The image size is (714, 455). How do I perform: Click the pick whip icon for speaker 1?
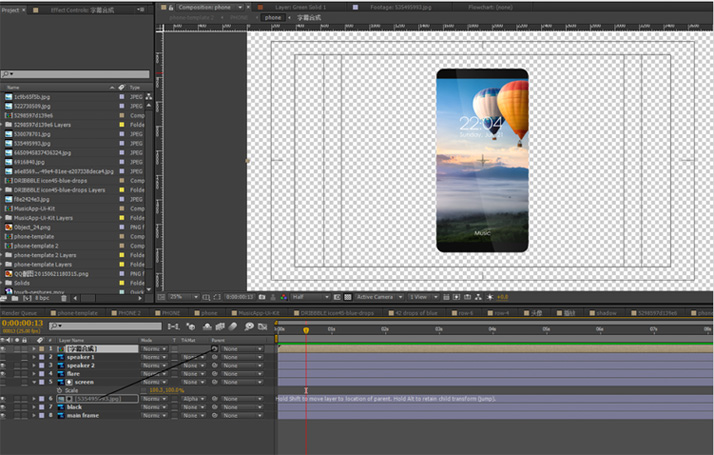(215, 357)
